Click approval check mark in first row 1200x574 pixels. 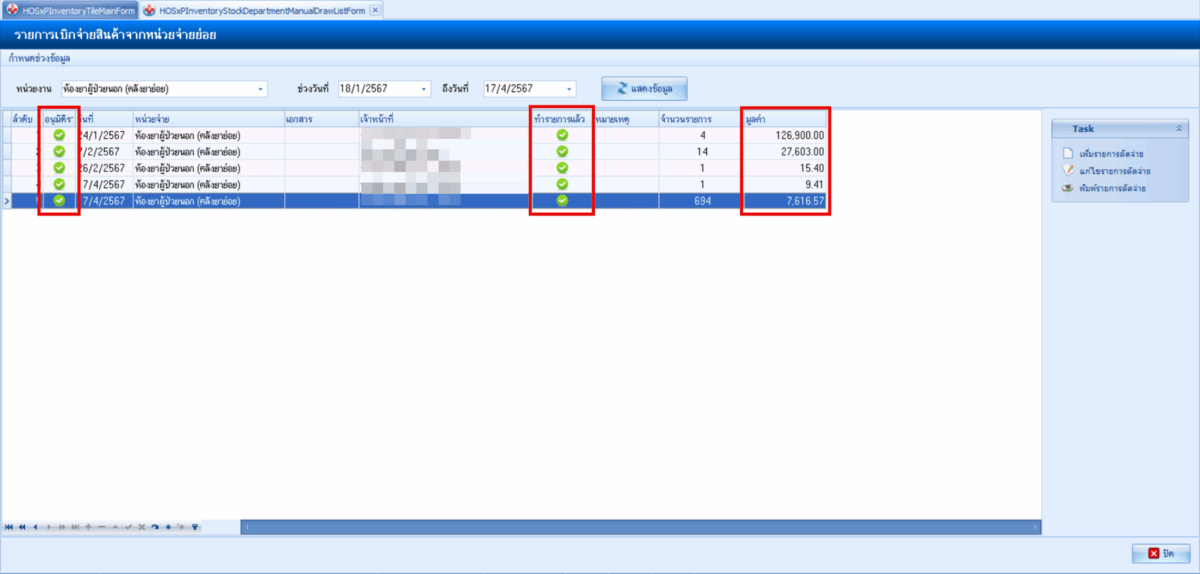point(59,135)
